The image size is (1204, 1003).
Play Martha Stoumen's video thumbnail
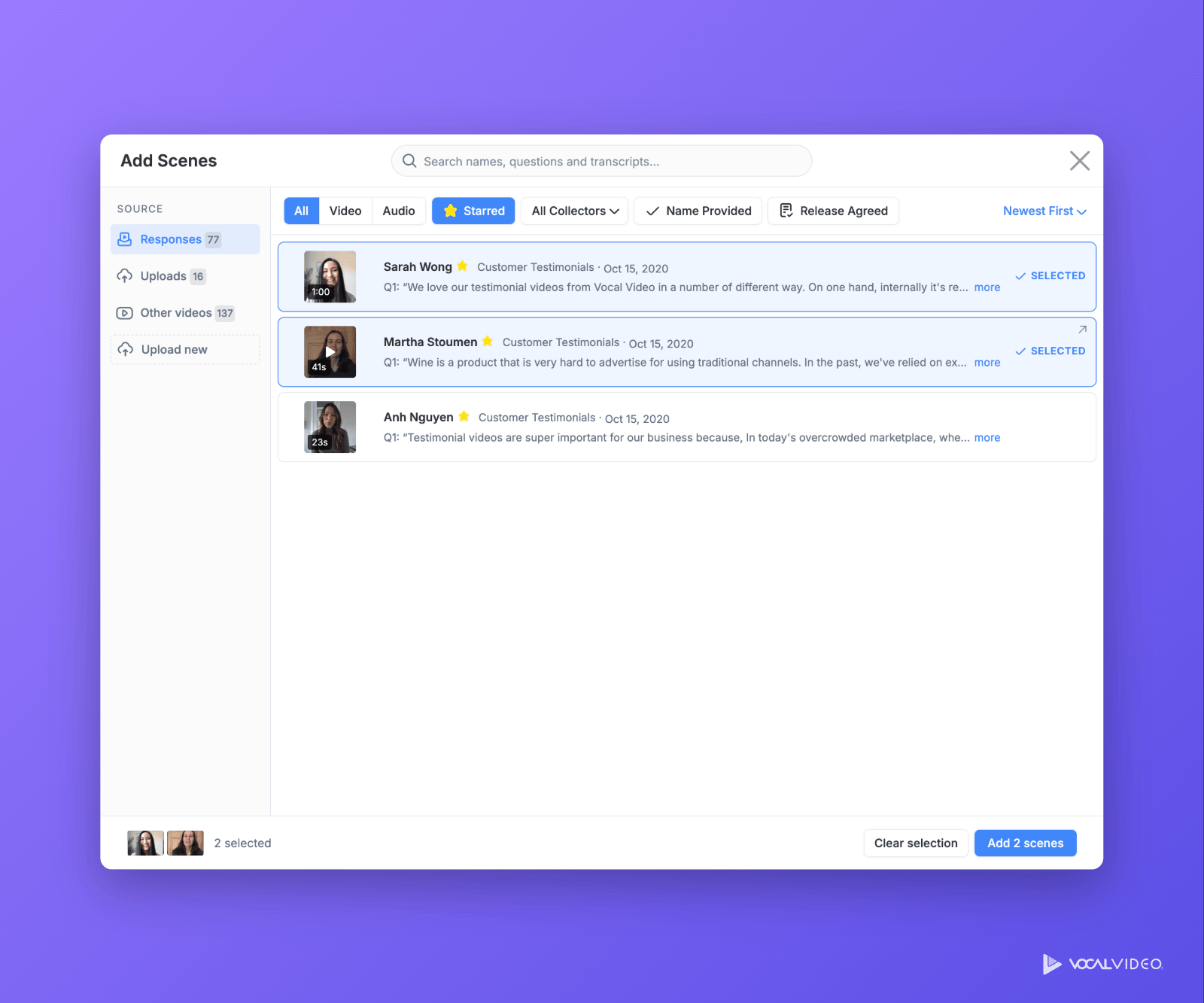point(330,351)
